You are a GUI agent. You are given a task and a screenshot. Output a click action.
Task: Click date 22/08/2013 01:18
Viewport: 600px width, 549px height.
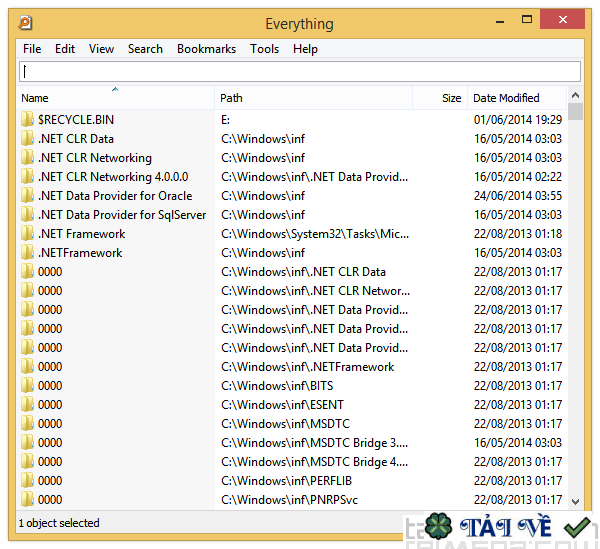tap(518, 233)
